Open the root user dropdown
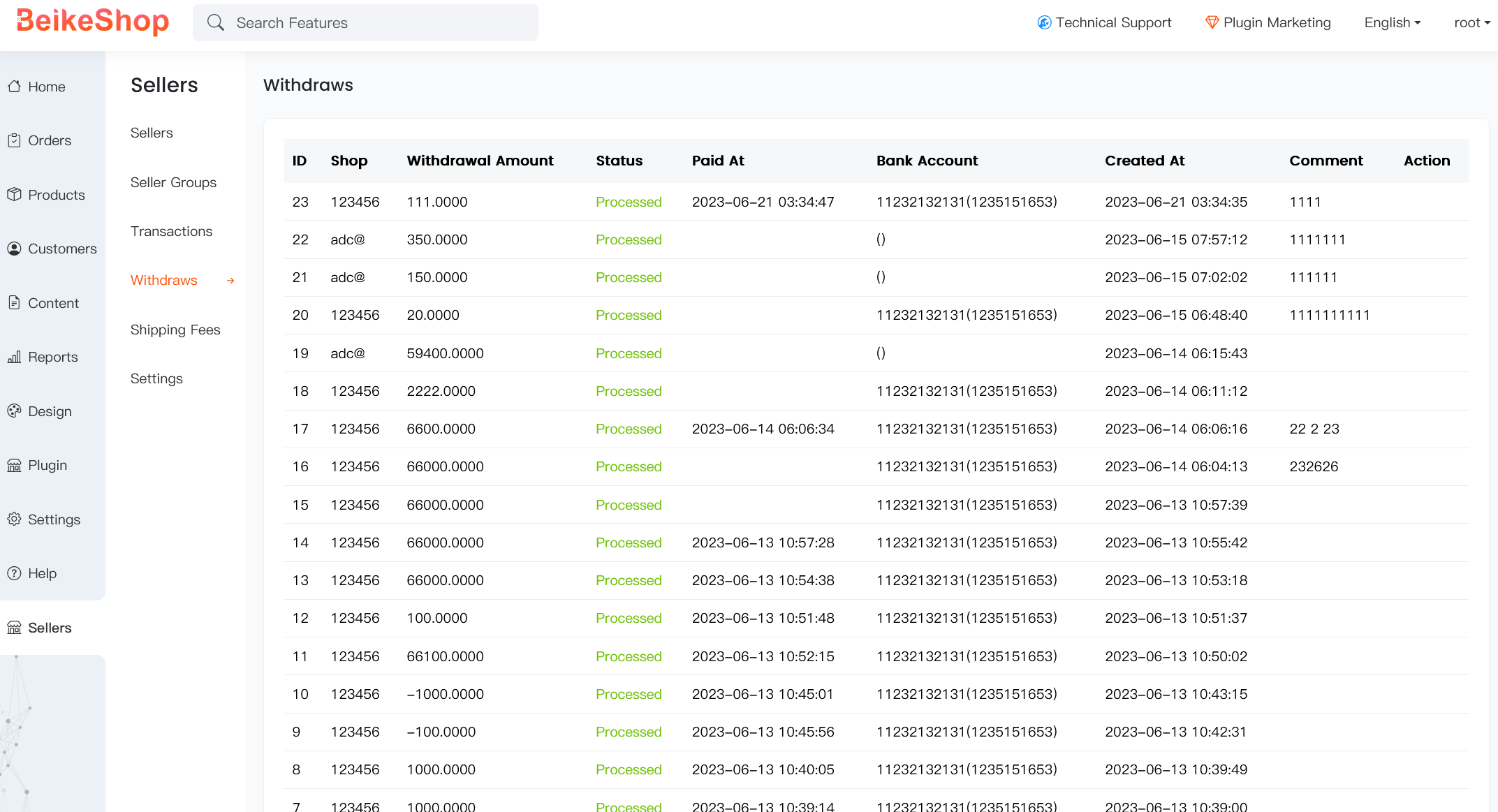Viewport: 1498px width, 812px height. [x=1472, y=23]
